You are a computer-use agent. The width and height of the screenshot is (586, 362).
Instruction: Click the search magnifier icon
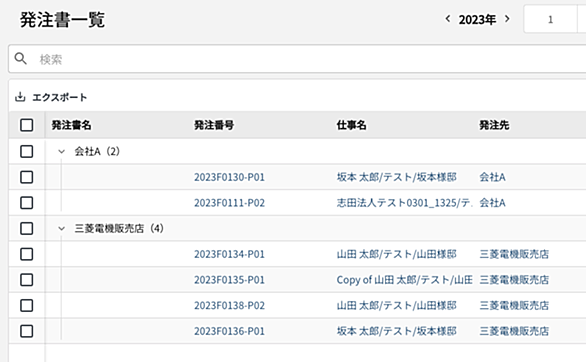coord(21,59)
